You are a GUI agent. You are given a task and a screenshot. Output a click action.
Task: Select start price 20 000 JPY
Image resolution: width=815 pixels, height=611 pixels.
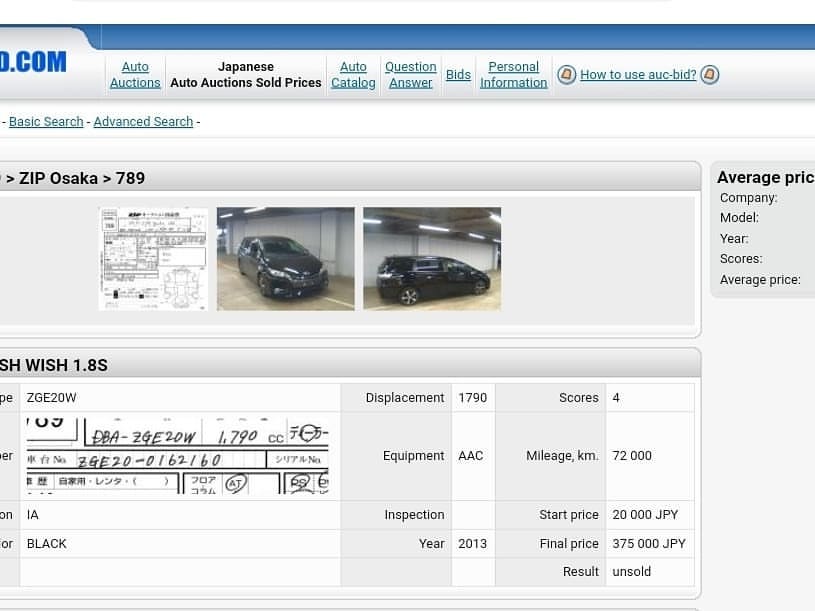click(645, 515)
